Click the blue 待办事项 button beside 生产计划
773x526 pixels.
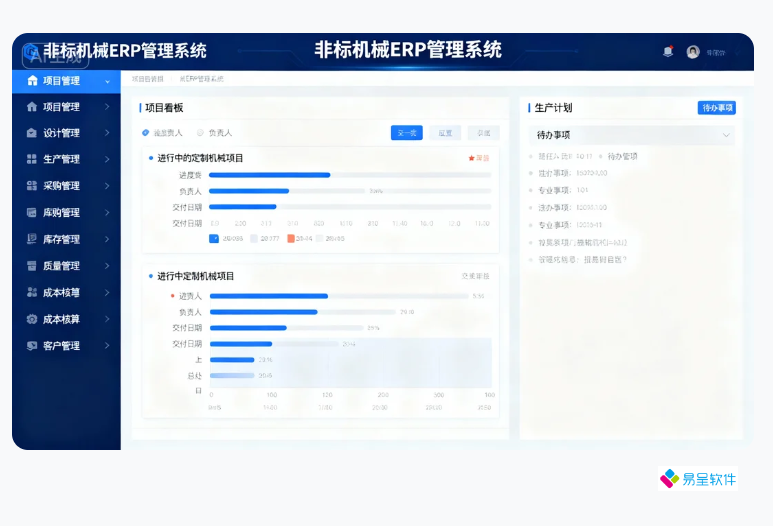point(717,108)
